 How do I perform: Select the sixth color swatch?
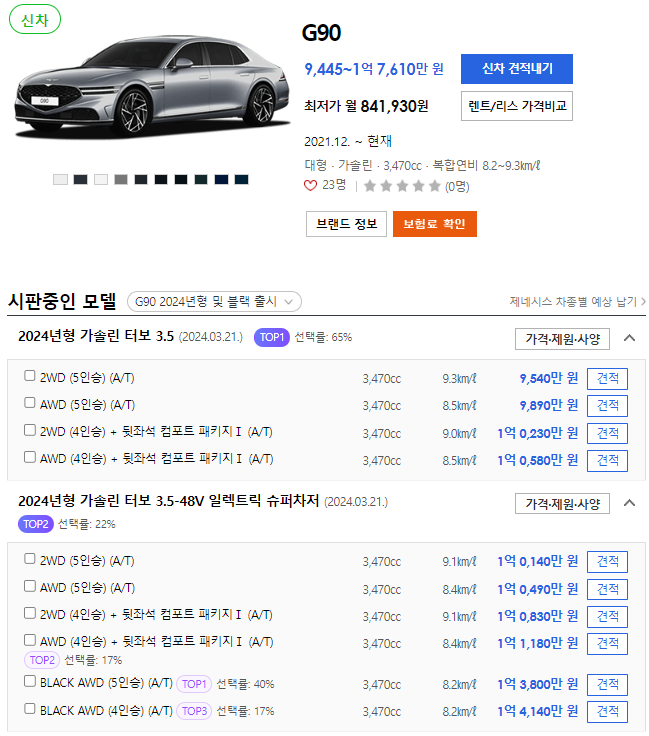pyautogui.click(x=161, y=179)
